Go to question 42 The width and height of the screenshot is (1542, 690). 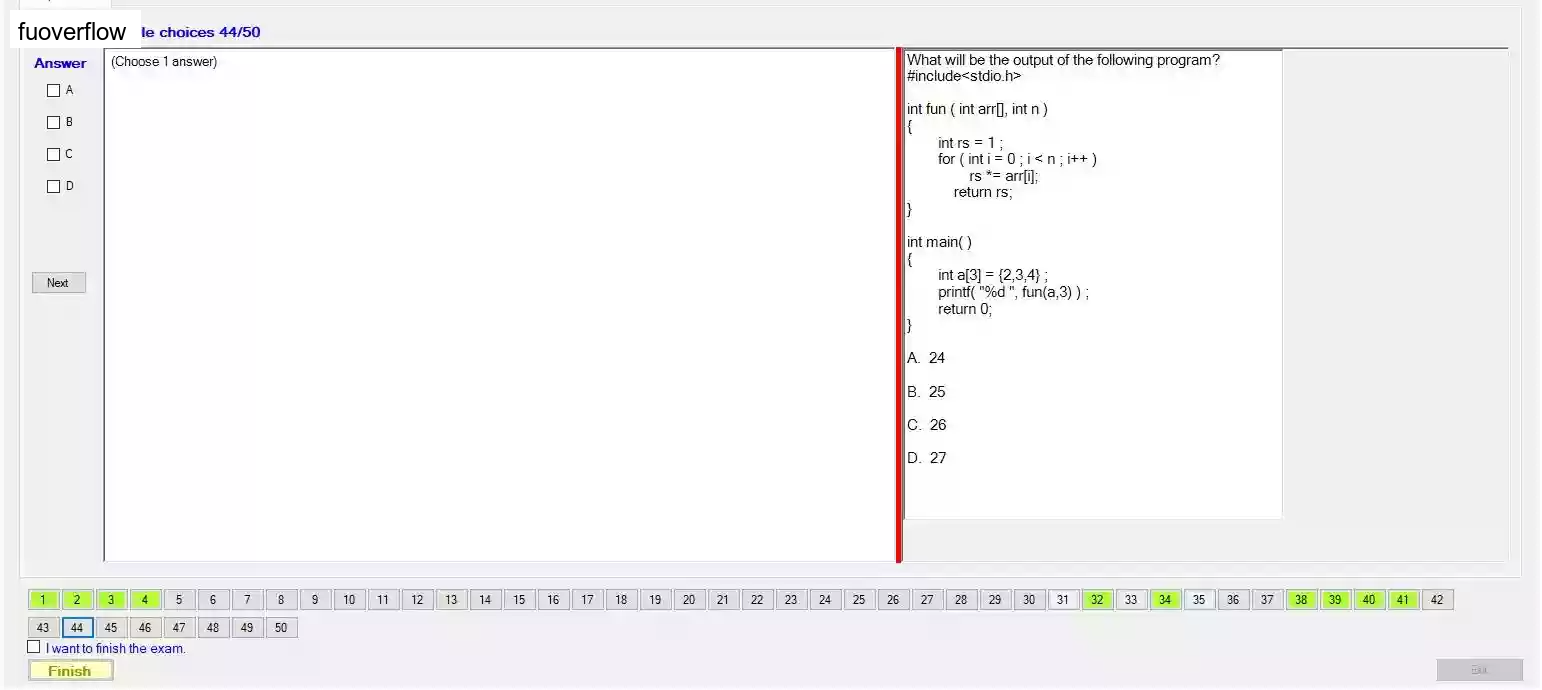tap(1437, 600)
